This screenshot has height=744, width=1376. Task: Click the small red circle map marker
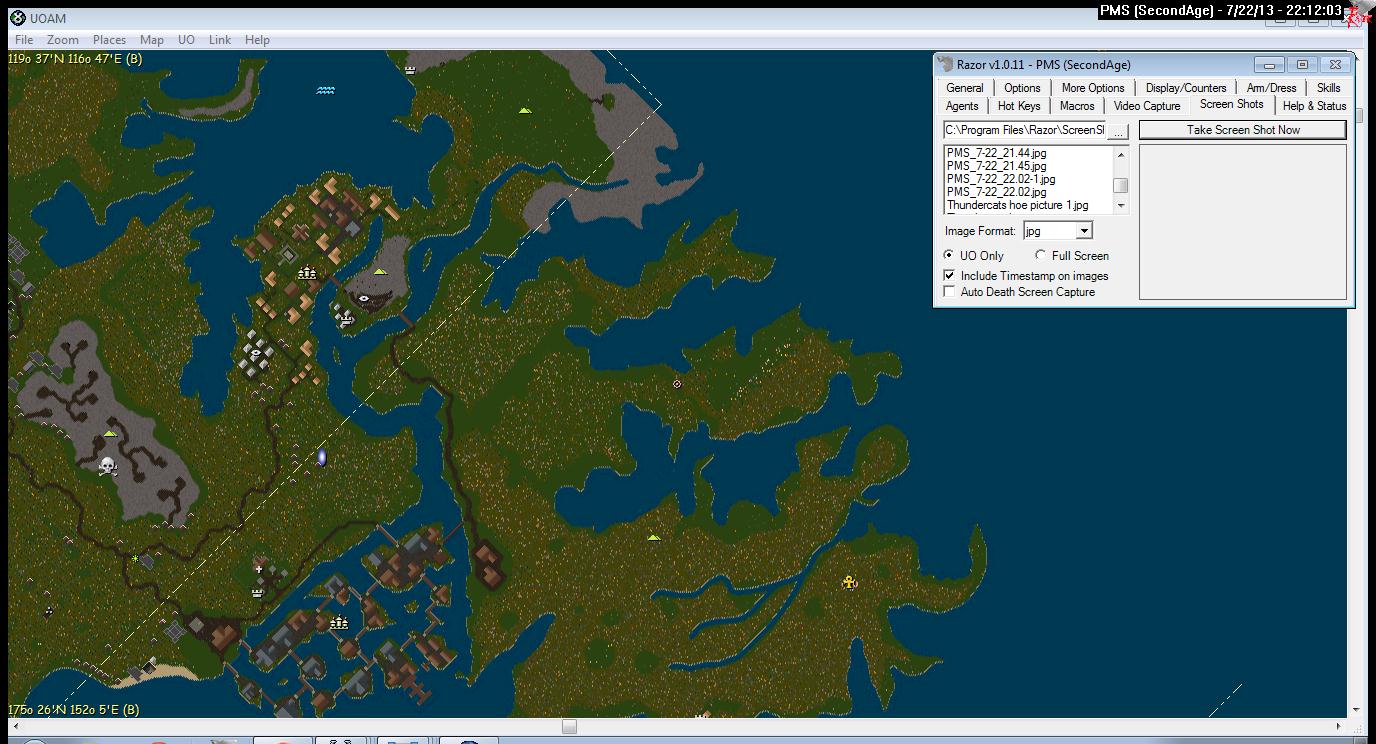(x=677, y=384)
